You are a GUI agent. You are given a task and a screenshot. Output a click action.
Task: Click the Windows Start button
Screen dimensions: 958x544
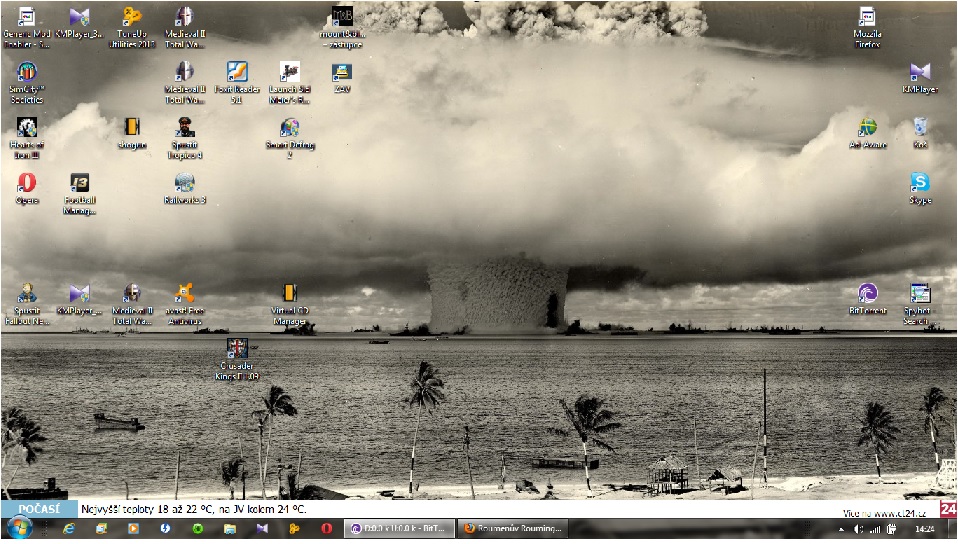18,528
